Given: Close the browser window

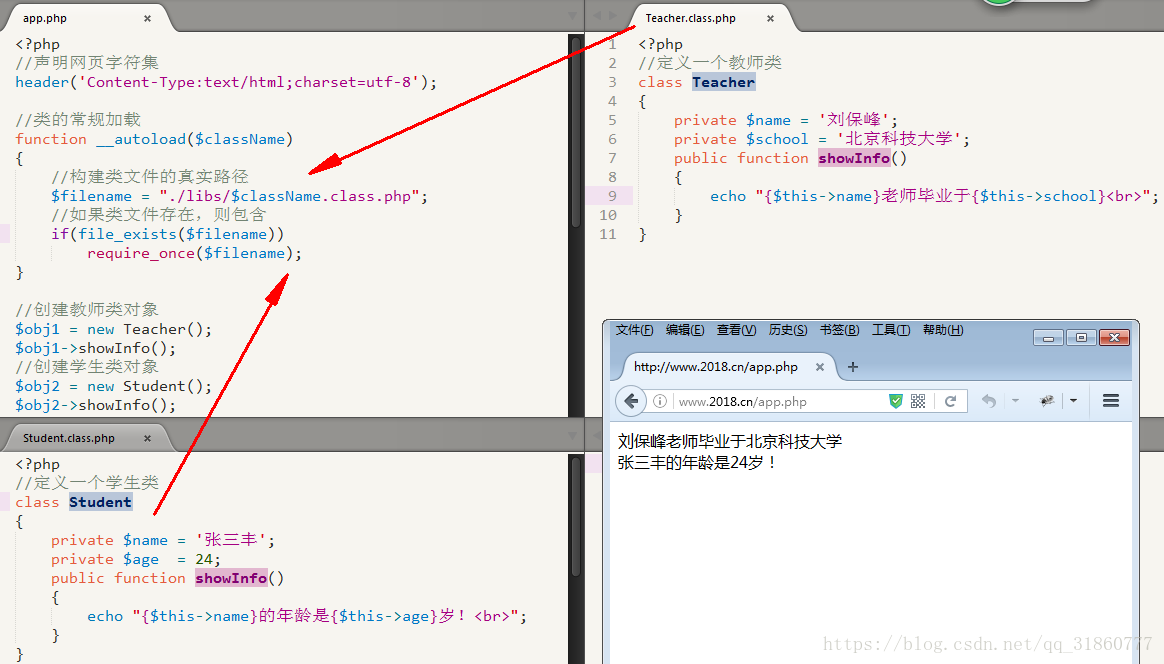Looking at the screenshot, I should pos(1114,338).
